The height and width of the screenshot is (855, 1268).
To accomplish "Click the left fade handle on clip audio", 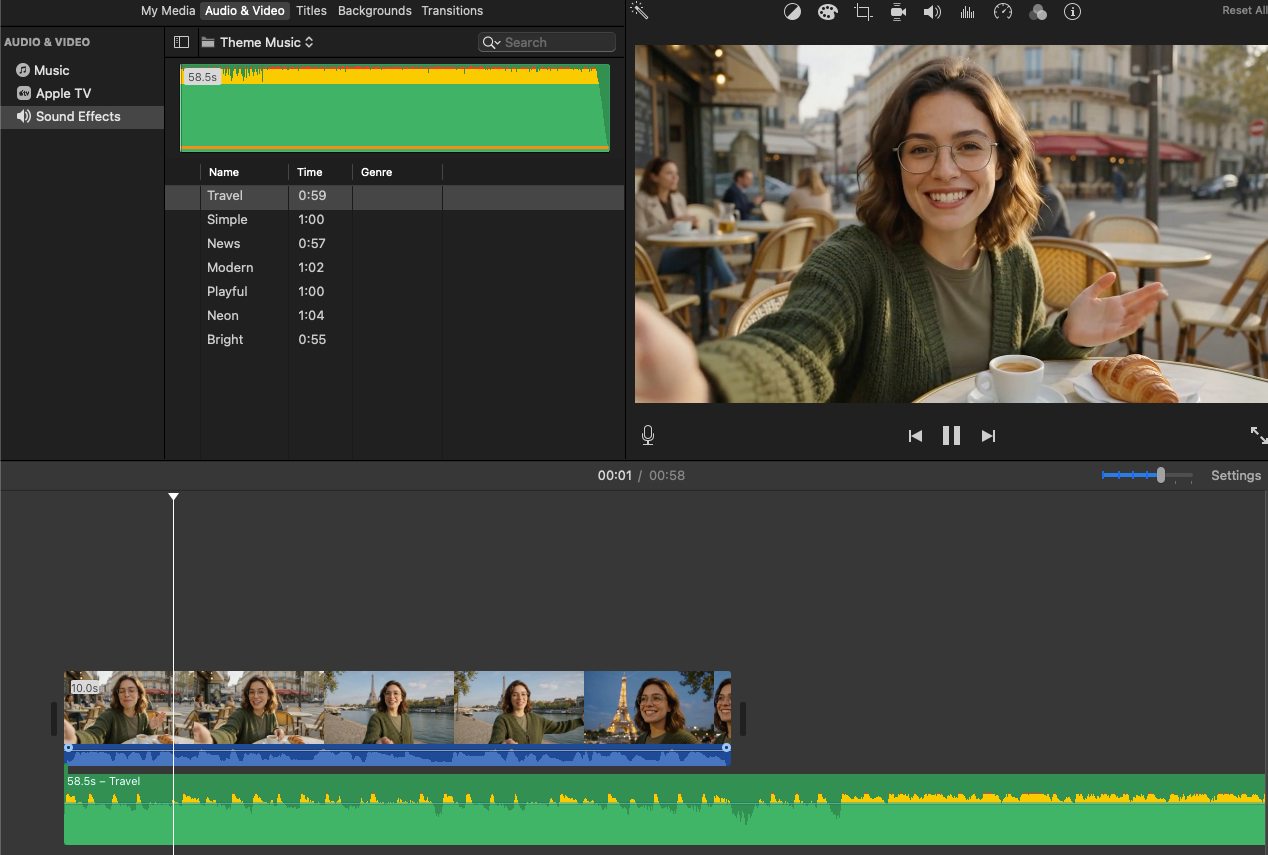I will pos(68,748).
